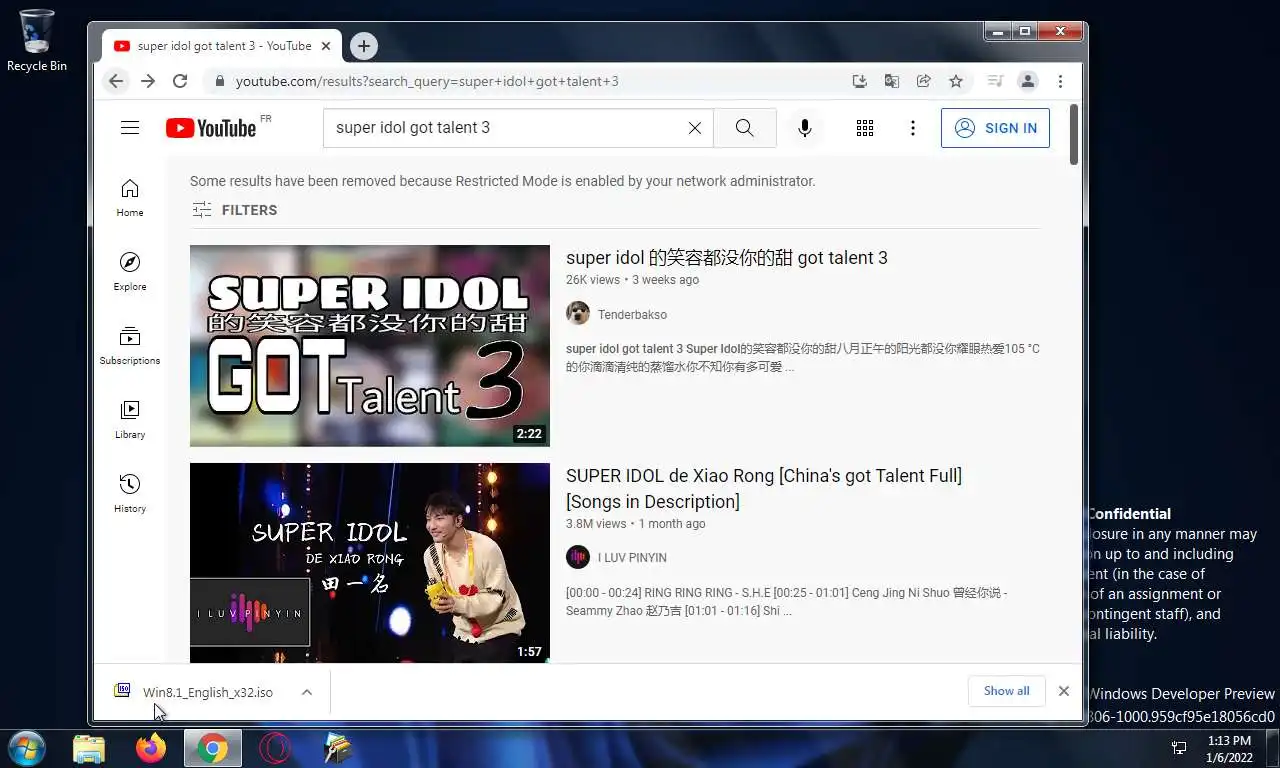Open Chrome profile avatar
1280x768 pixels.
click(x=1027, y=81)
